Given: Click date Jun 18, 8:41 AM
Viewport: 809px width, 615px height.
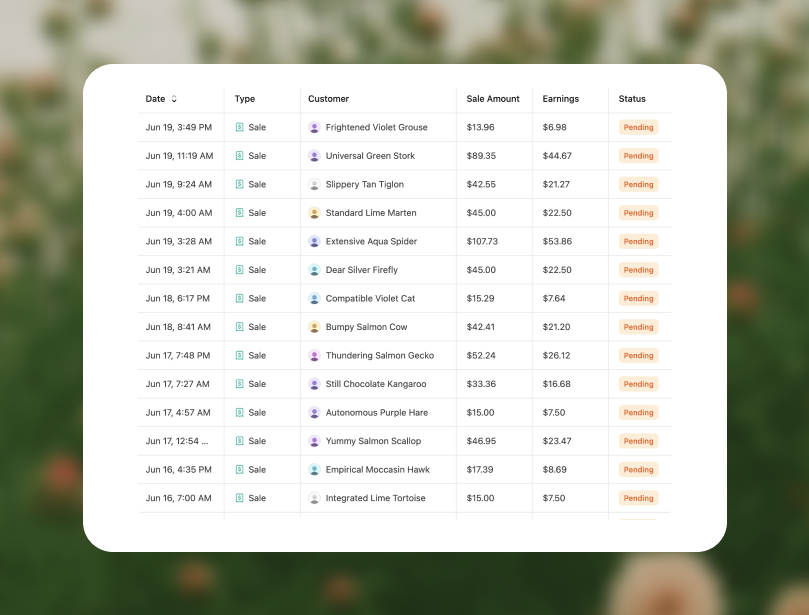Looking at the screenshot, I should [178, 327].
